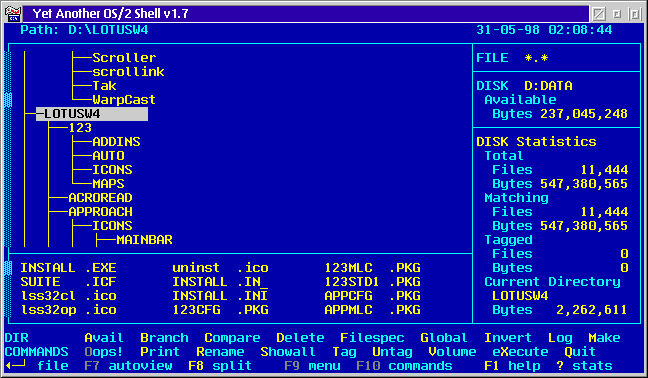Image resolution: width=648 pixels, height=378 pixels.
Task: Run the Global command
Action: coord(444,338)
